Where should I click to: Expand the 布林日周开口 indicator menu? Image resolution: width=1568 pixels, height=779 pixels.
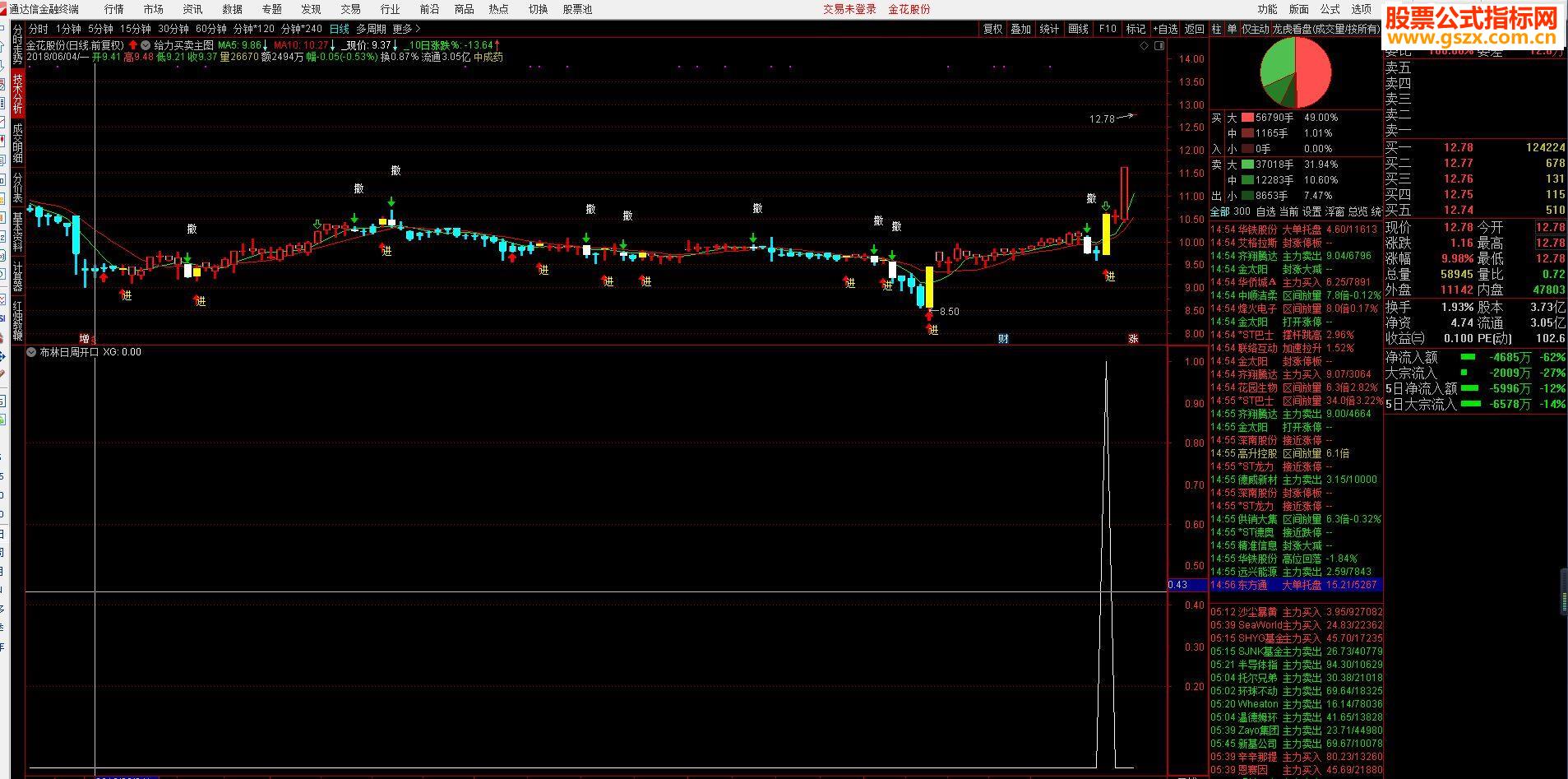pyautogui.click(x=31, y=352)
